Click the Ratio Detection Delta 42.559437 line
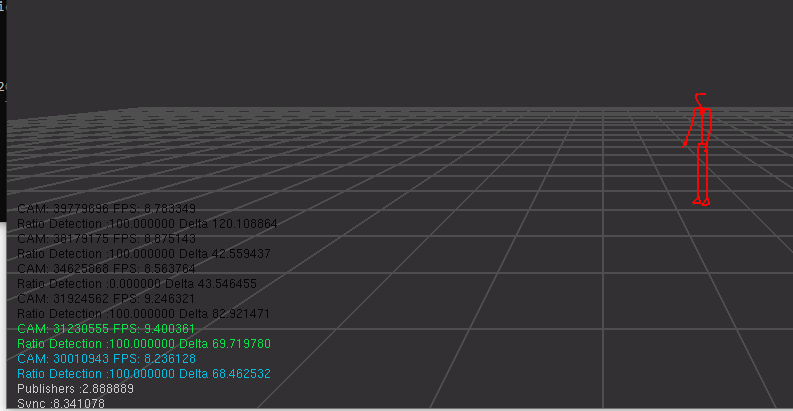This screenshot has height=411, width=793. pyautogui.click(x=143, y=254)
